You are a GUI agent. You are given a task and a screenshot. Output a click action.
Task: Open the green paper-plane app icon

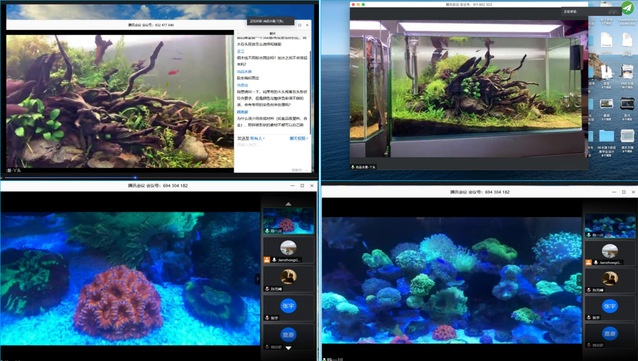pos(628,8)
